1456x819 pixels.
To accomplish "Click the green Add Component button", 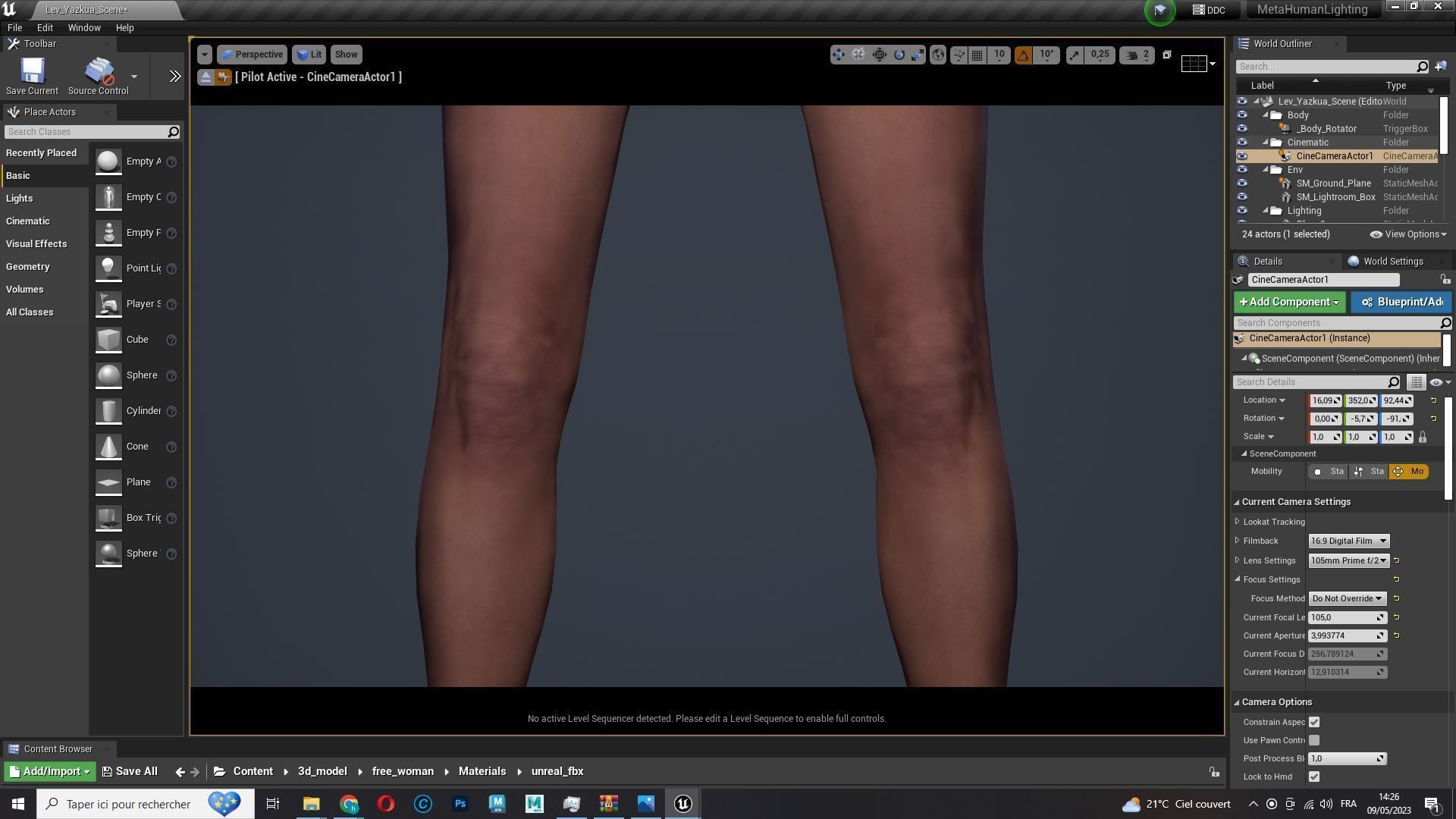I will pyautogui.click(x=1288, y=302).
